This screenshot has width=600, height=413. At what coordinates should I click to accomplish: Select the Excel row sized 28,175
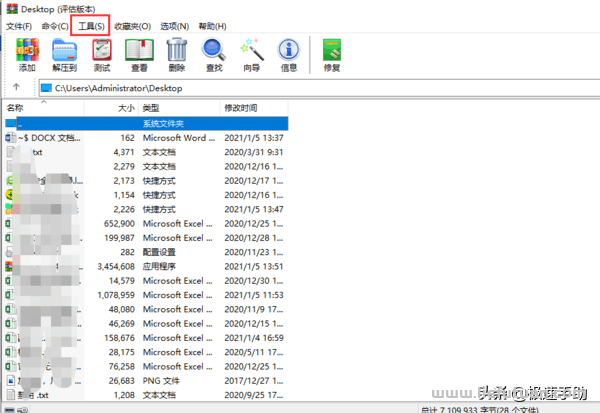147,352
